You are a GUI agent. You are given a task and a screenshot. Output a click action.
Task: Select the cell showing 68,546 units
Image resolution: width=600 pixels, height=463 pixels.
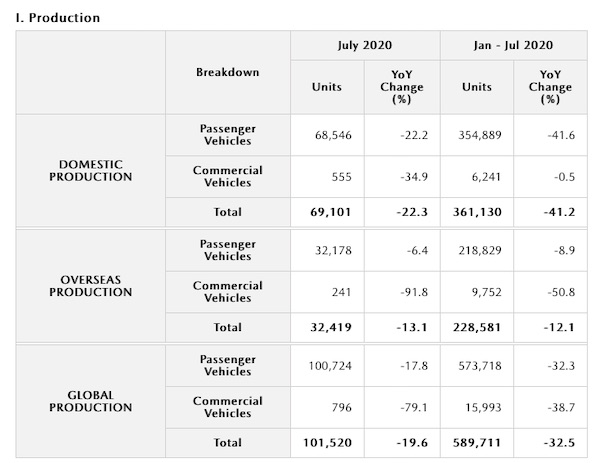coord(325,133)
